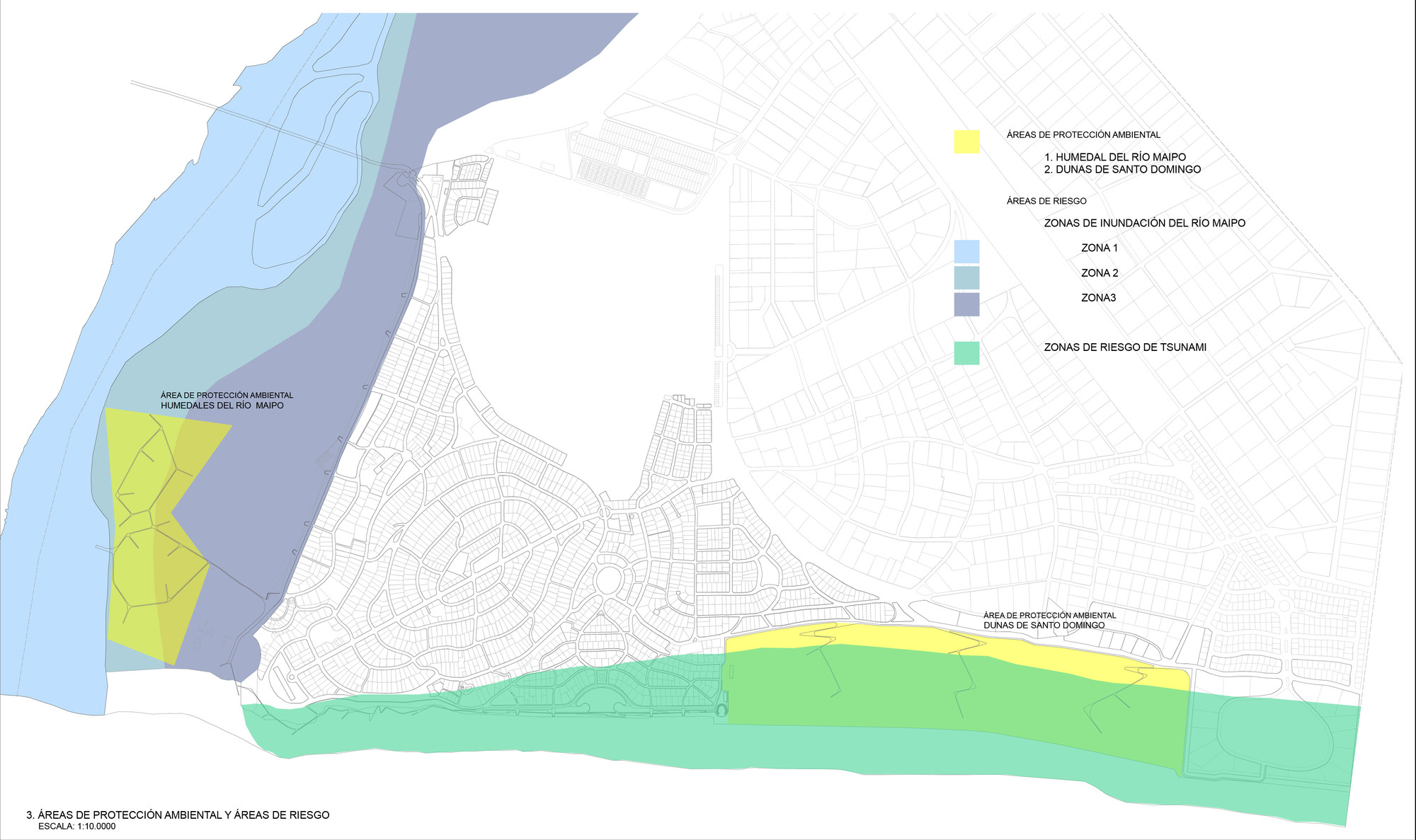This screenshot has width=1416, height=840.
Task: Click the yellow environmental protection legend swatch
Action: coord(966,142)
